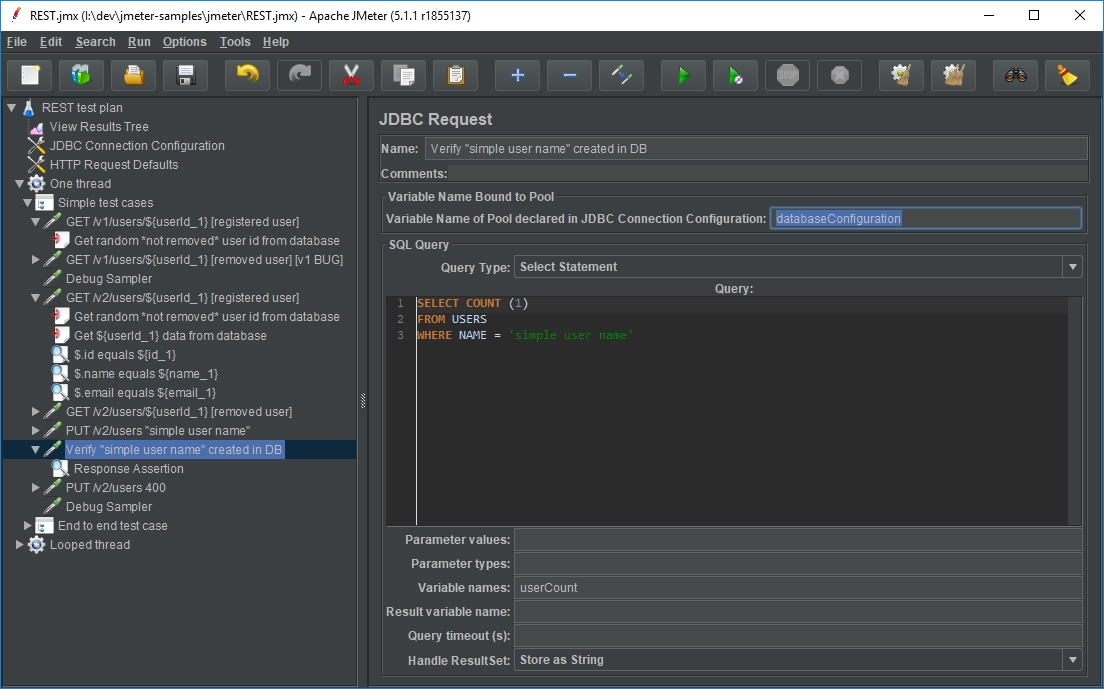The width and height of the screenshot is (1104, 689).
Task: Select View Results Tree listener
Action: 99,127
